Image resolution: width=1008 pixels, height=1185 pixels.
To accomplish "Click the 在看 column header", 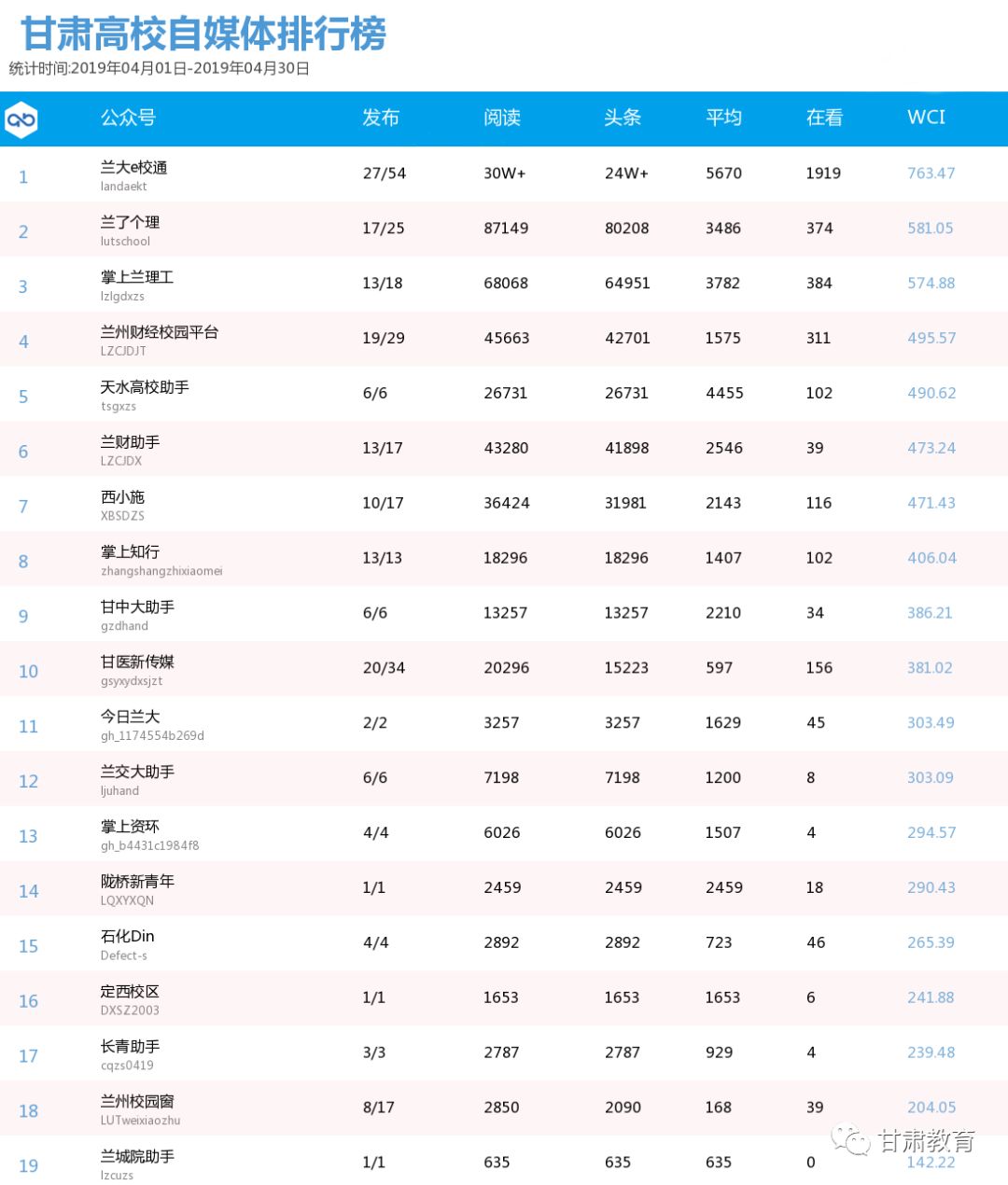I will coord(824,118).
